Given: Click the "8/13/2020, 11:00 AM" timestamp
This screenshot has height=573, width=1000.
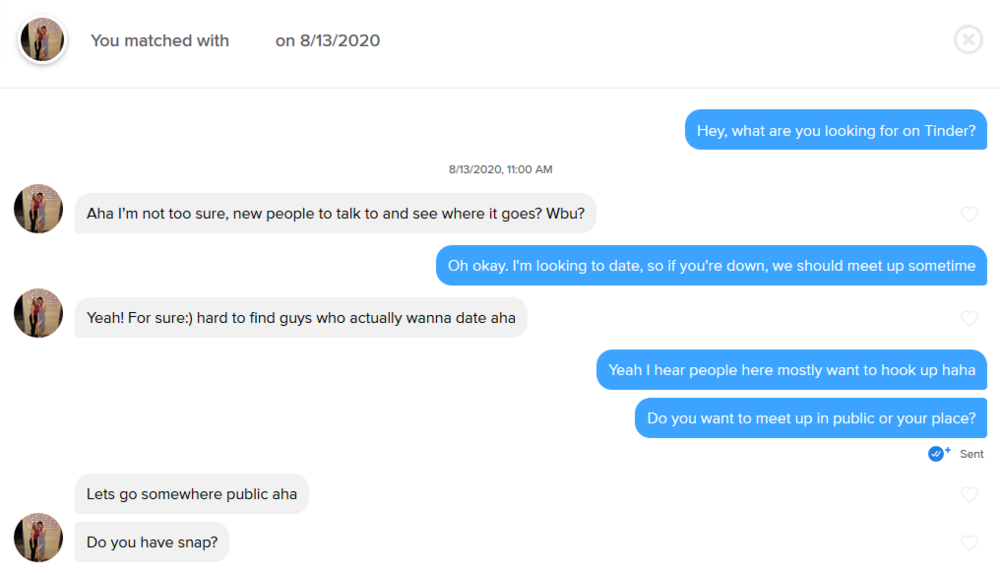Looking at the screenshot, I should pyautogui.click(x=500, y=170).
